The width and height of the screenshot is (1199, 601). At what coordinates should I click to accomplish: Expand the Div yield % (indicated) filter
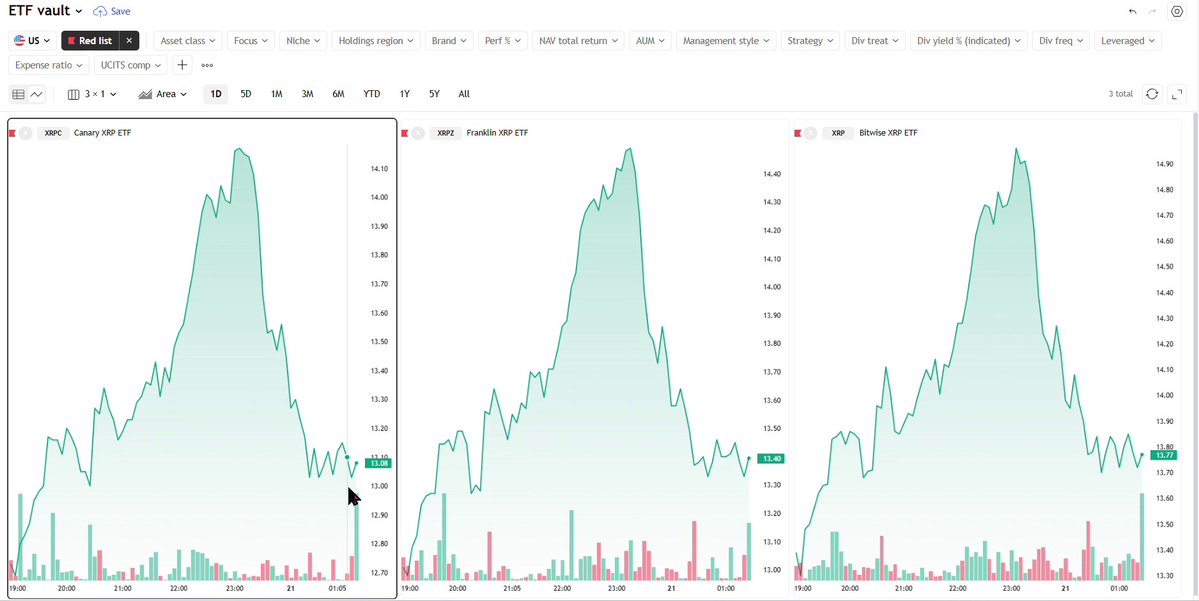[969, 41]
